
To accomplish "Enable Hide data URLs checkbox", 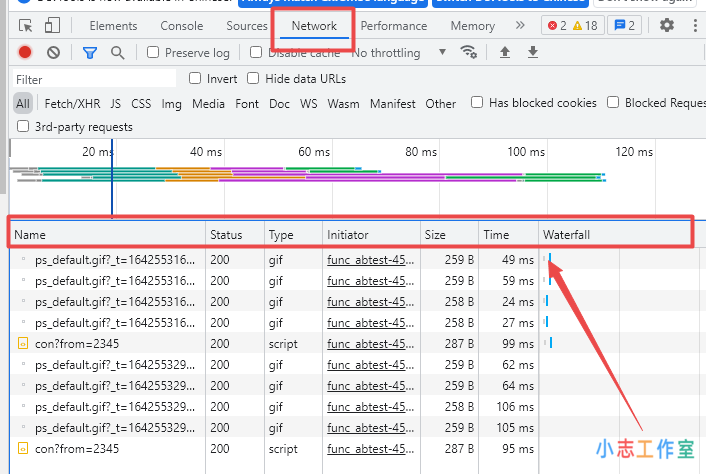I will (x=254, y=78).
